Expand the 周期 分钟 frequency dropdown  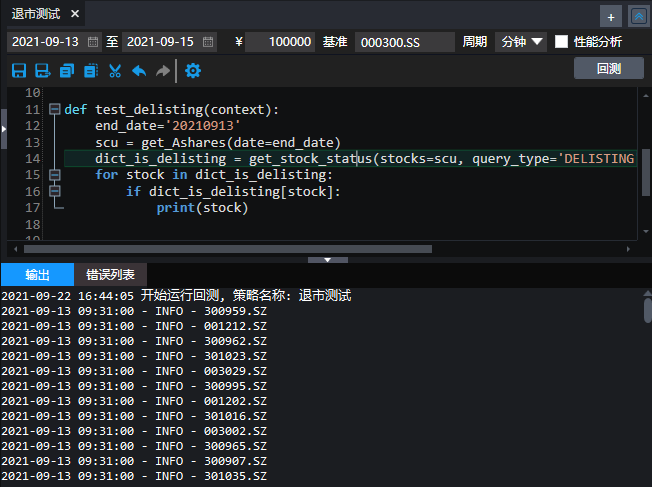tap(521, 42)
